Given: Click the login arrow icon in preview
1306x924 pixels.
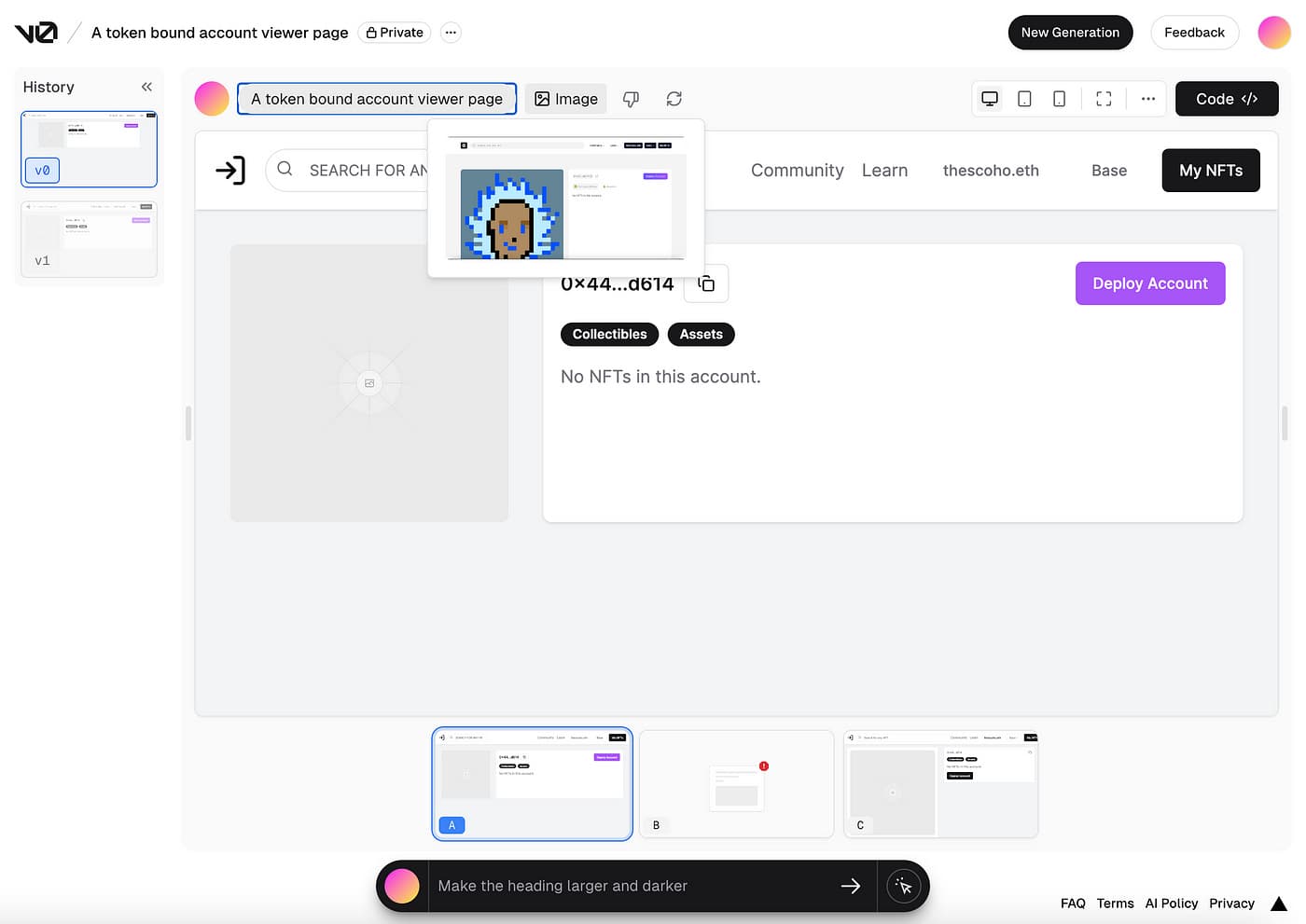Looking at the screenshot, I should pos(230,171).
